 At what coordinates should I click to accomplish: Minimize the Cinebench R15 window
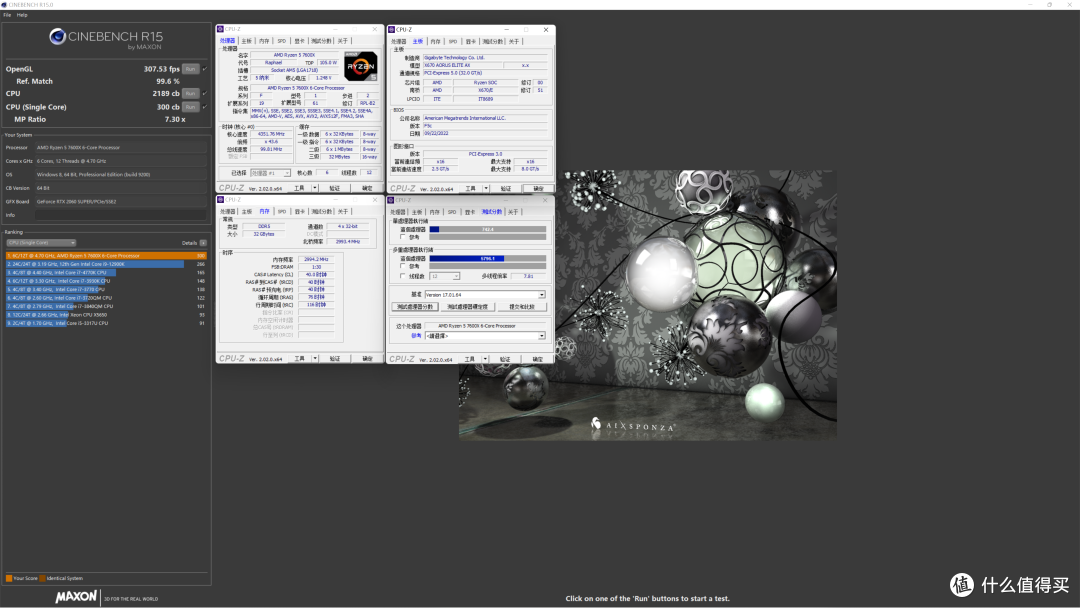point(1030,4)
